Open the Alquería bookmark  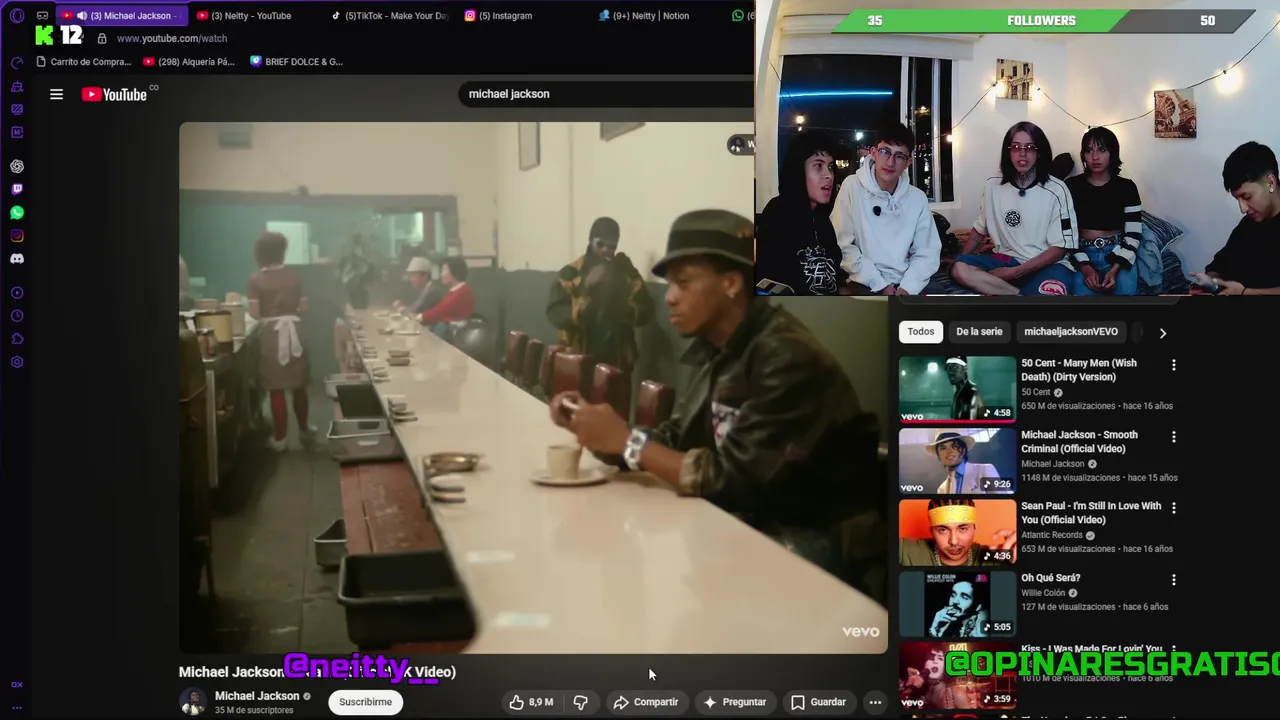pyautogui.click(x=188, y=62)
